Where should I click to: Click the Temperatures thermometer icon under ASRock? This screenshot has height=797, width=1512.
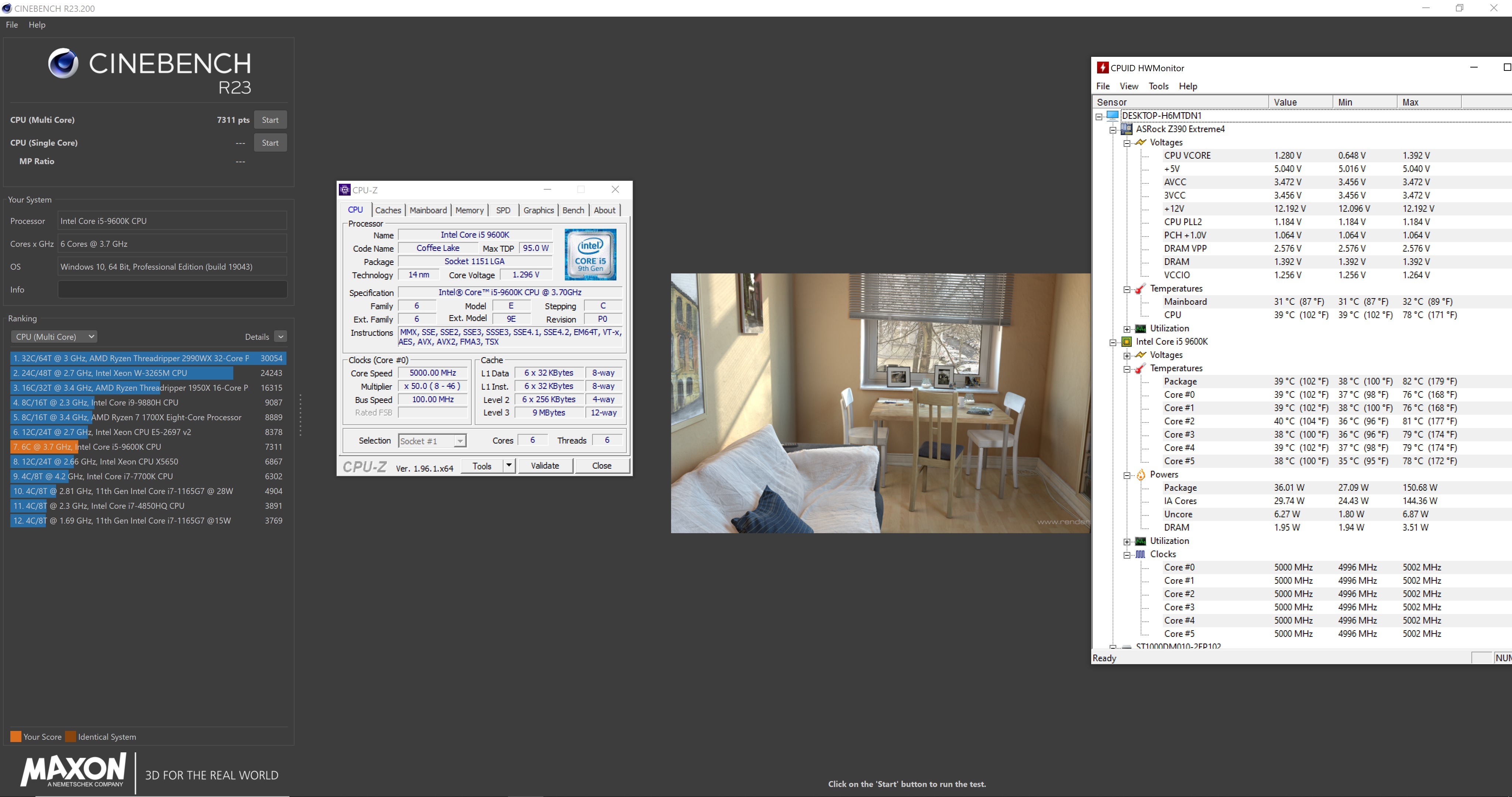coord(1140,289)
